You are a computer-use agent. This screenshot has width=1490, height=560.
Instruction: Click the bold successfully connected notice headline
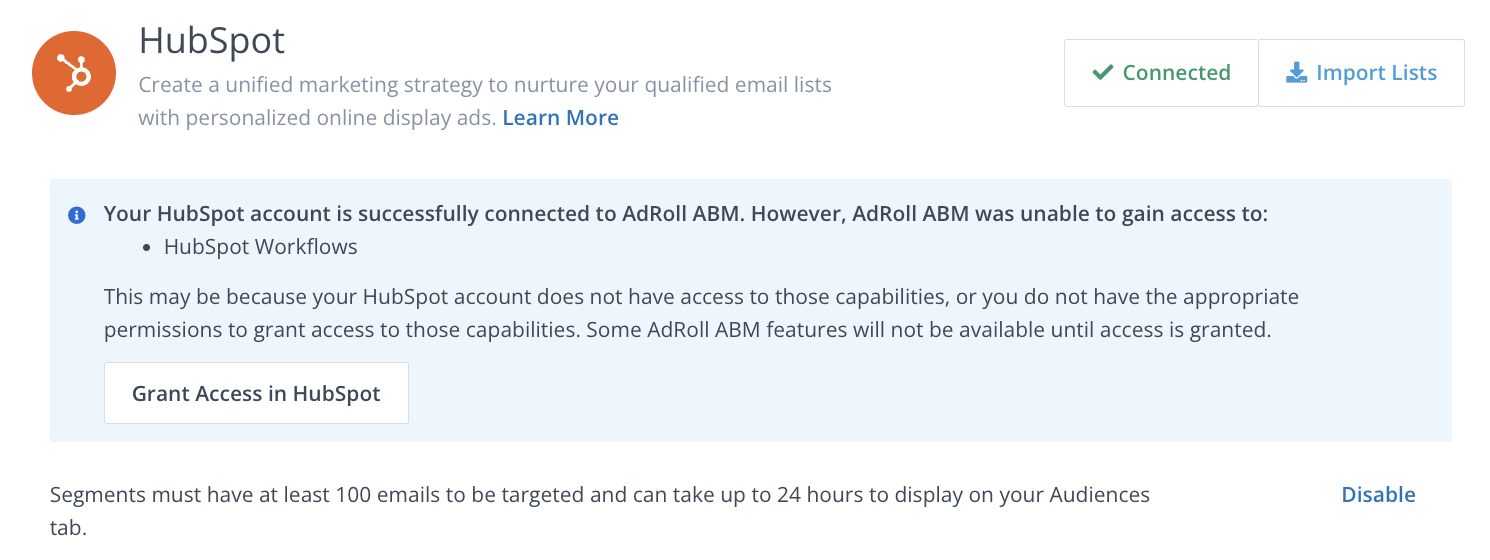(x=685, y=214)
